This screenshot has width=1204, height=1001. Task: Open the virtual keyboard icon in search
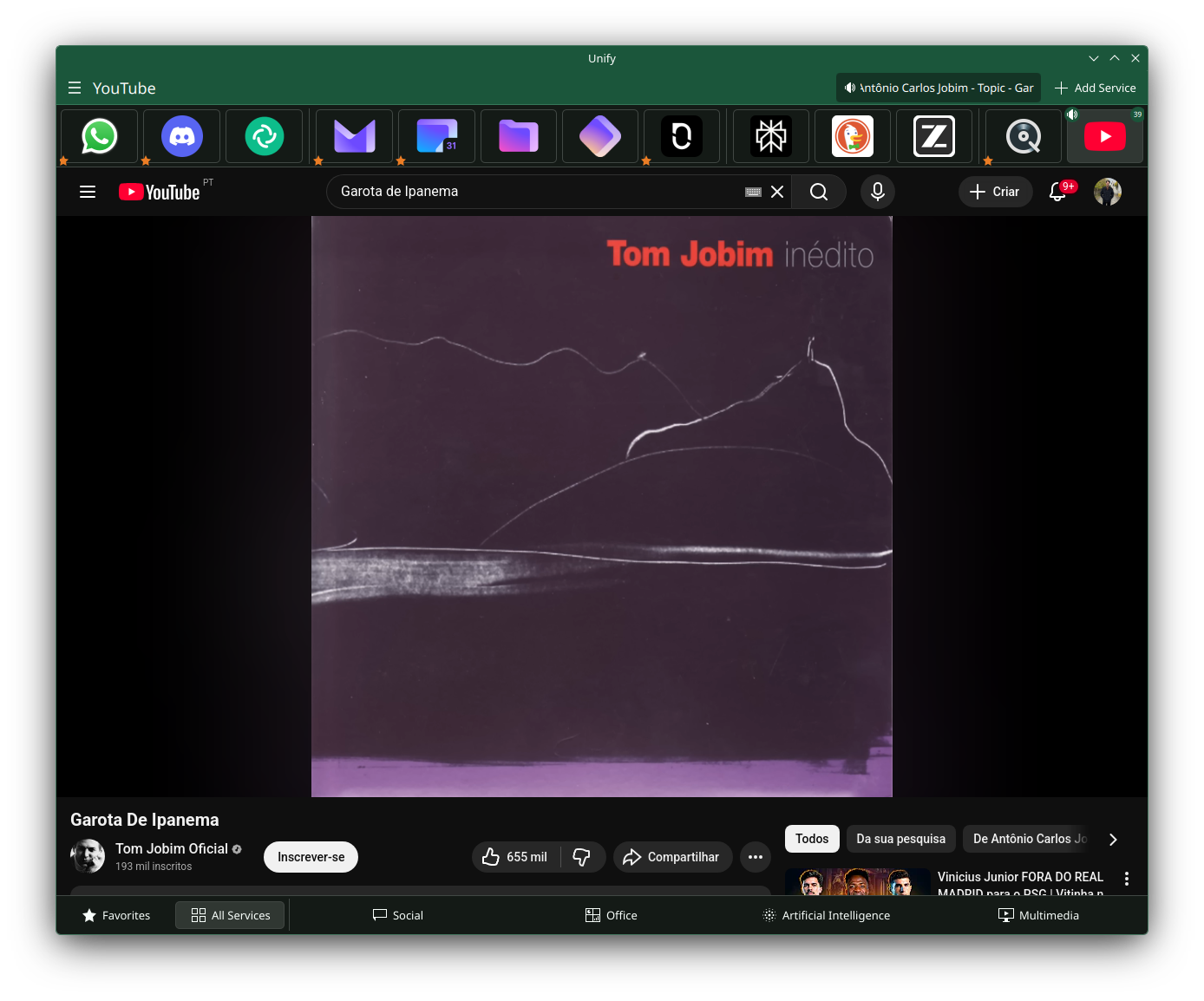pyautogui.click(x=753, y=192)
